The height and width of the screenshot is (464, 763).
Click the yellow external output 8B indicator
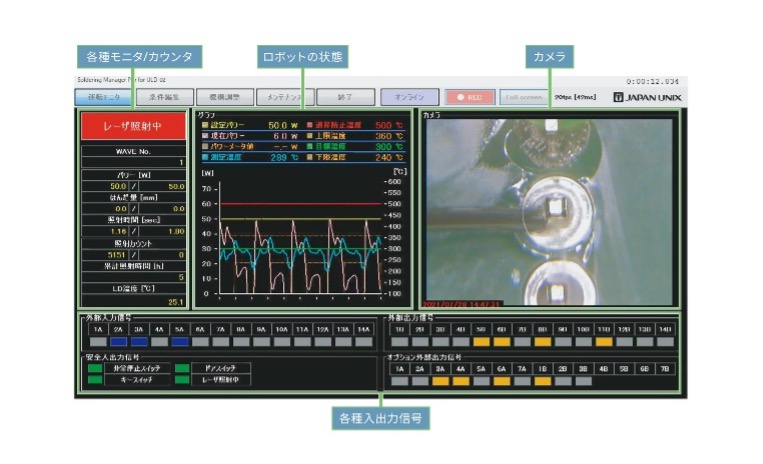click(x=543, y=342)
